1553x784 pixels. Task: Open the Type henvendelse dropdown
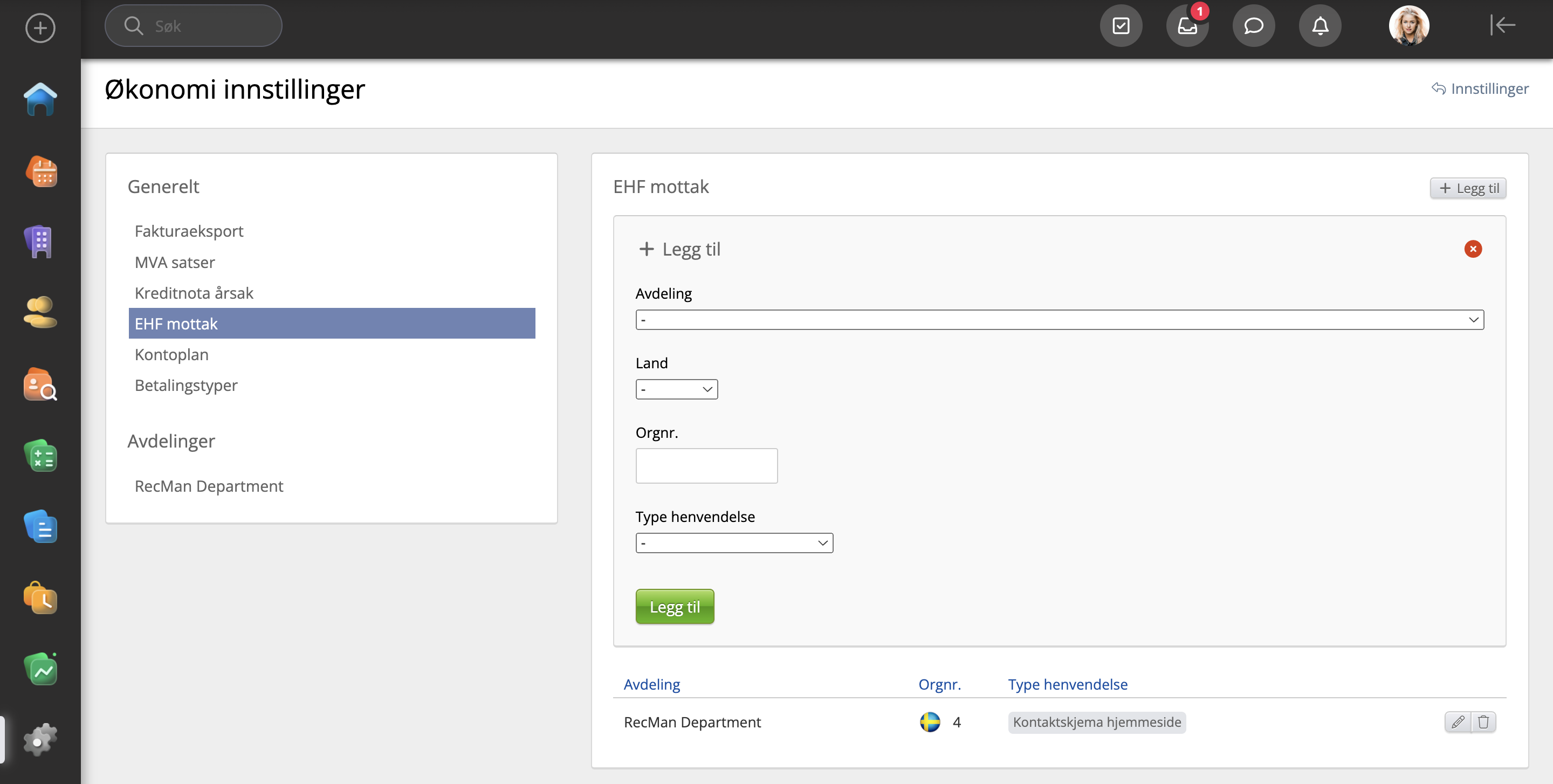pyautogui.click(x=734, y=543)
